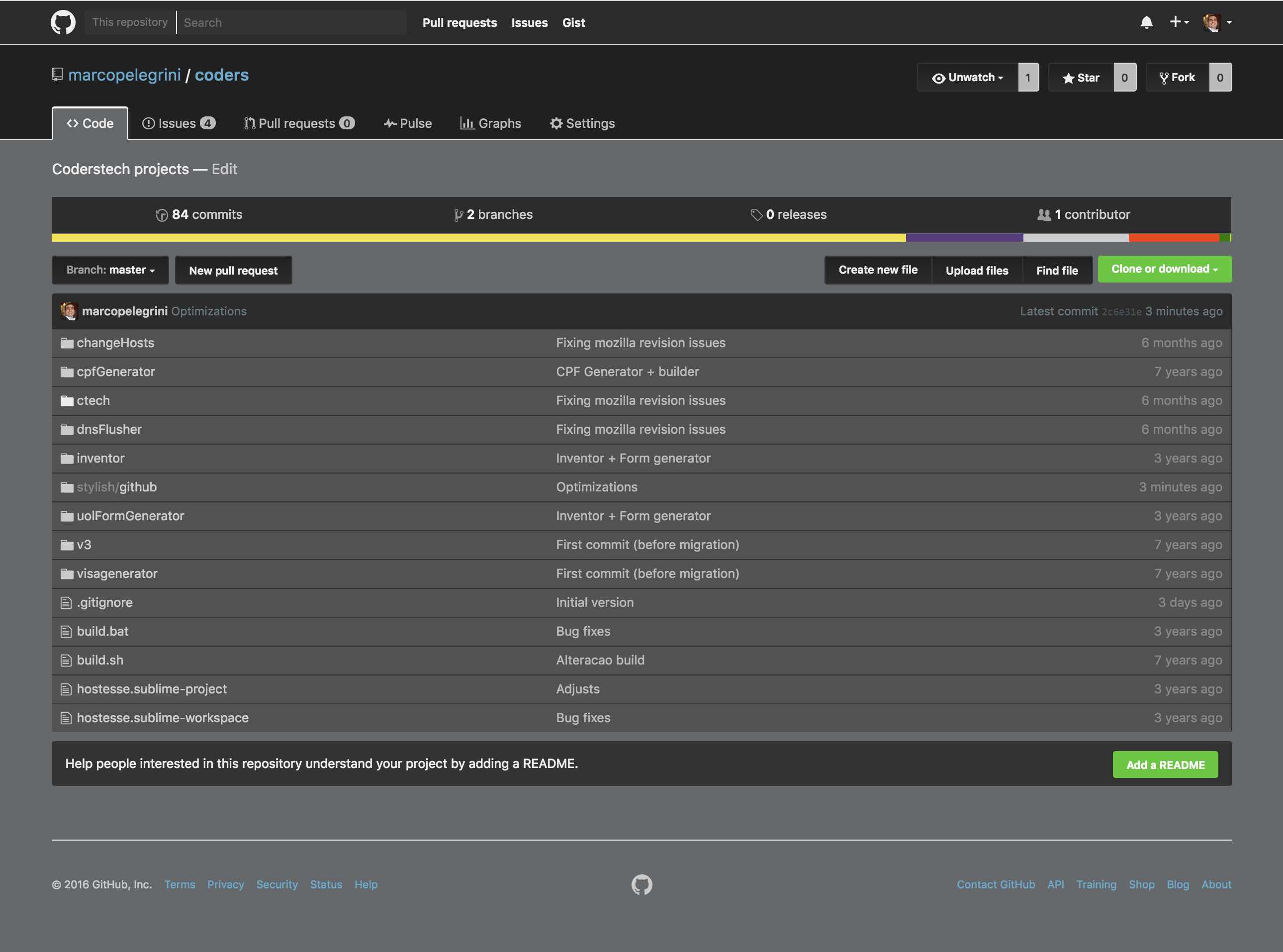Screen dimensions: 1283x952
Task: Click the contributor people icon
Action: click(x=1044, y=215)
